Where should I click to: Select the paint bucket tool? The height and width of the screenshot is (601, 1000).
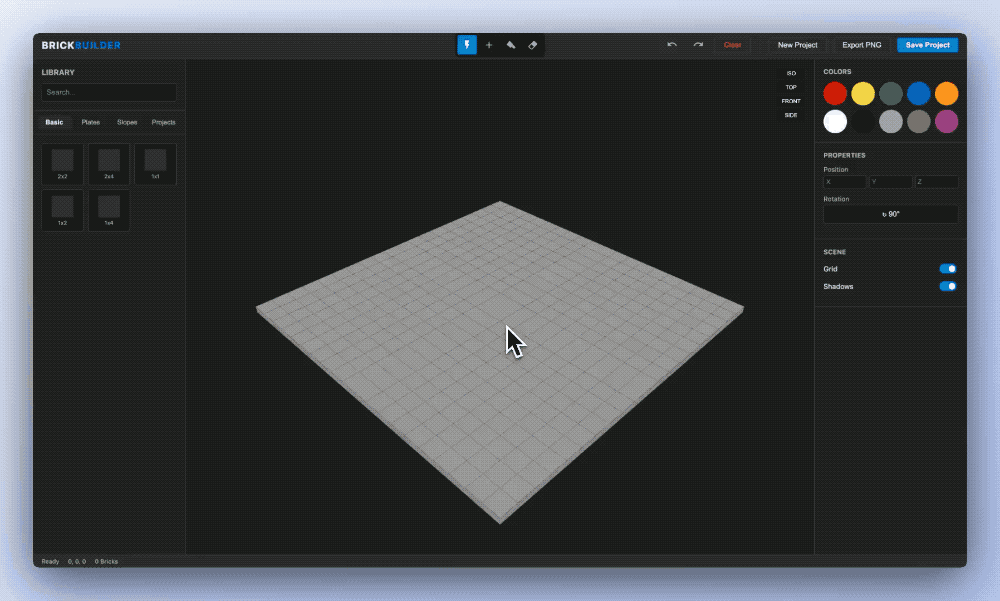[x=511, y=45]
